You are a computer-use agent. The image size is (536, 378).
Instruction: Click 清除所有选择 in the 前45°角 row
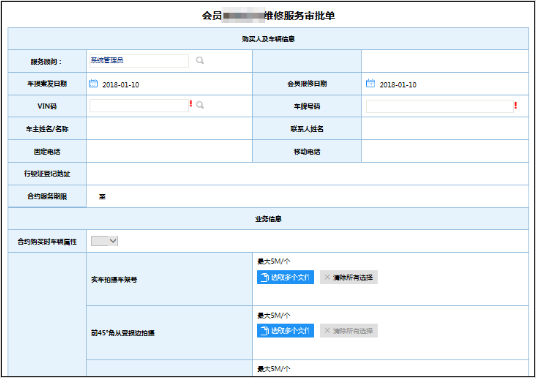[349, 330]
